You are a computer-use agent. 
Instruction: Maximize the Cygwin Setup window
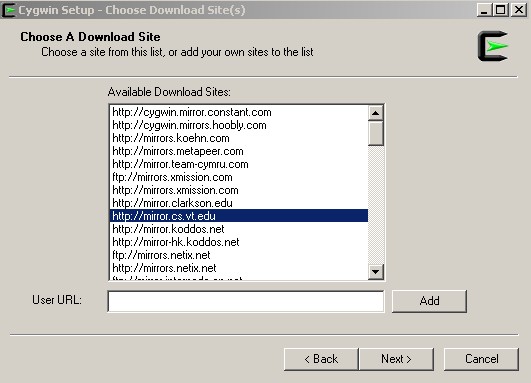click(501, 10)
